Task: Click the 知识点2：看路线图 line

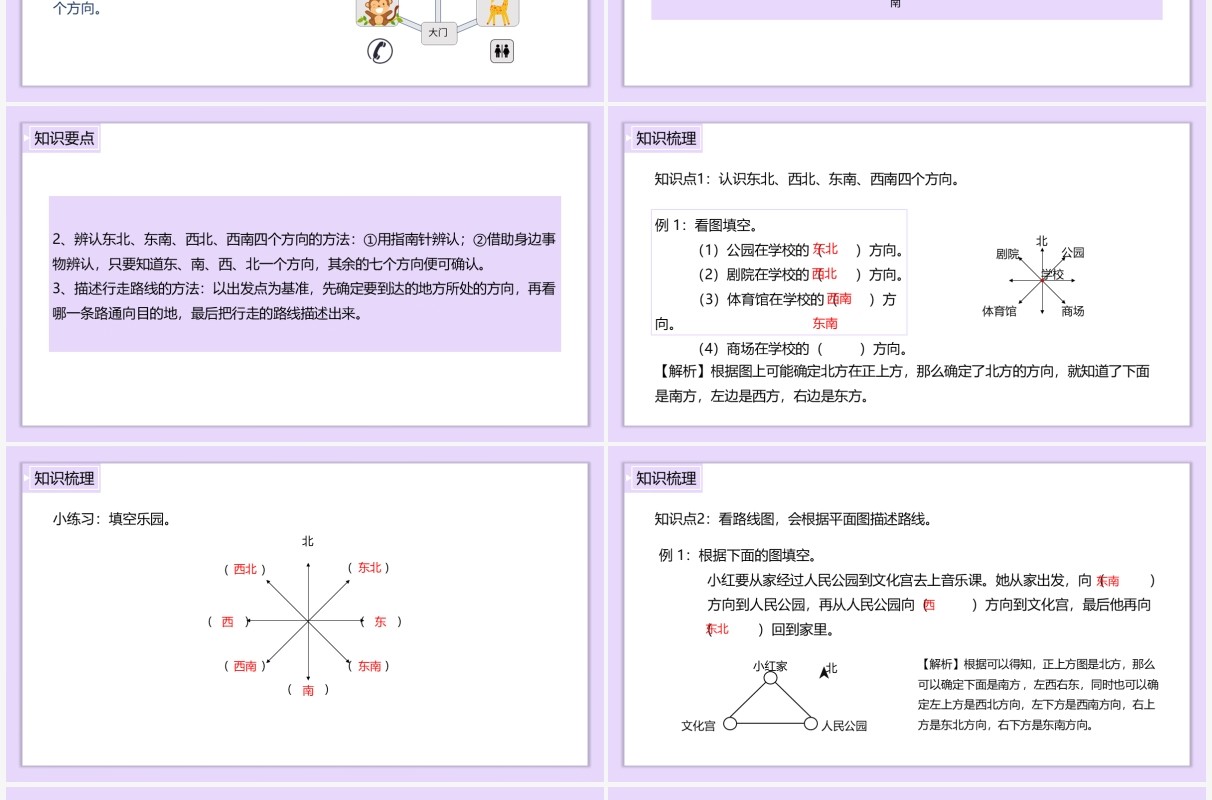Action: click(x=793, y=519)
